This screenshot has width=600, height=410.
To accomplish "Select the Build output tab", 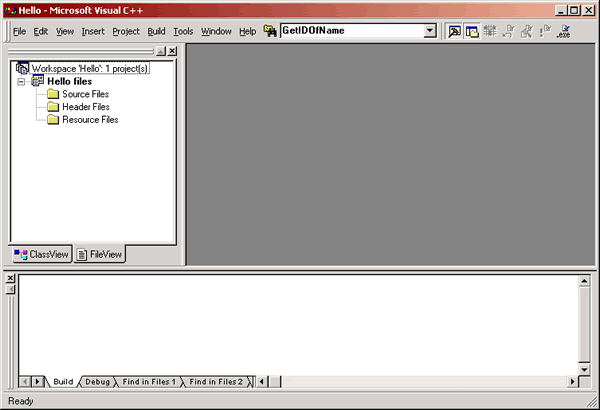I will point(63,382).
